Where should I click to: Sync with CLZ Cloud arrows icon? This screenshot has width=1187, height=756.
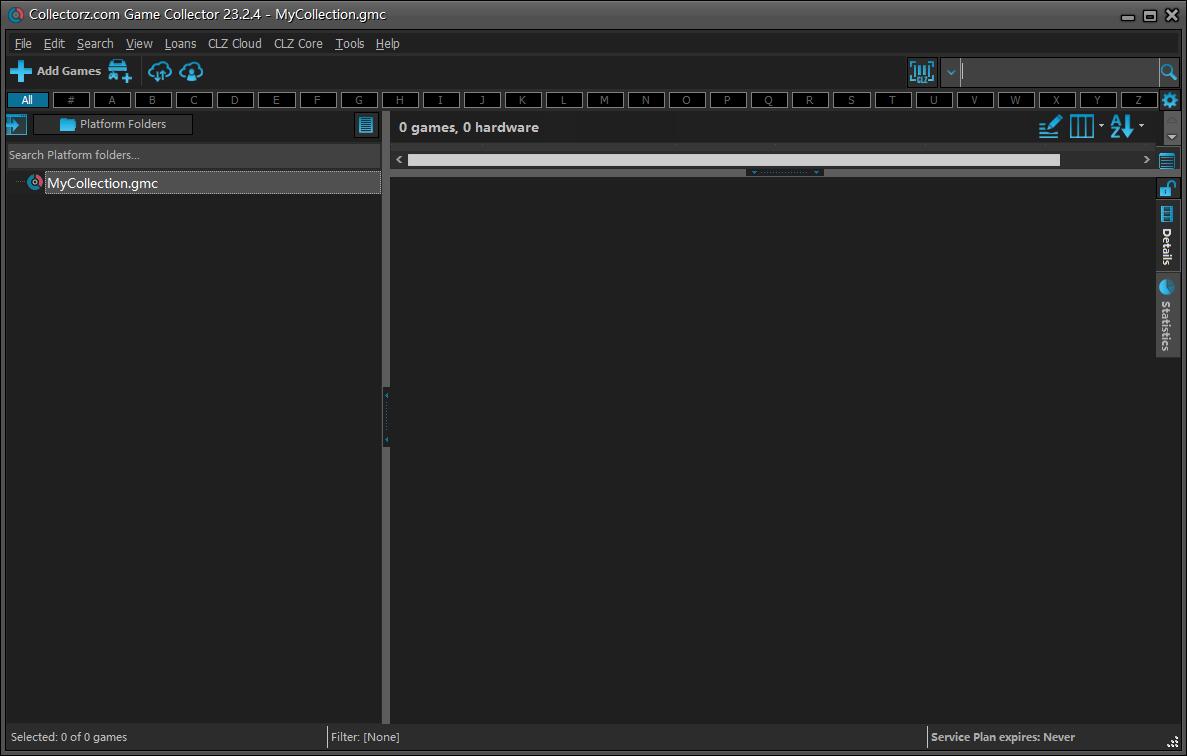[160, 71]
